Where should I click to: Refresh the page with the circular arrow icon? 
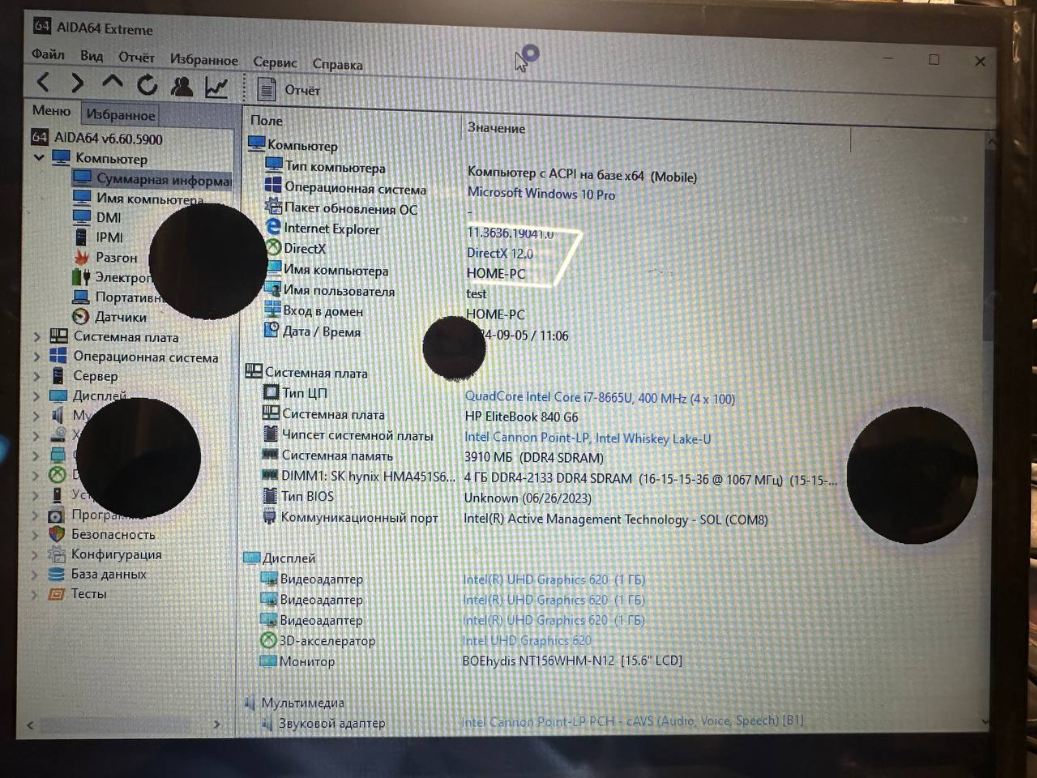pyautogui.click(x=147, y=84)
